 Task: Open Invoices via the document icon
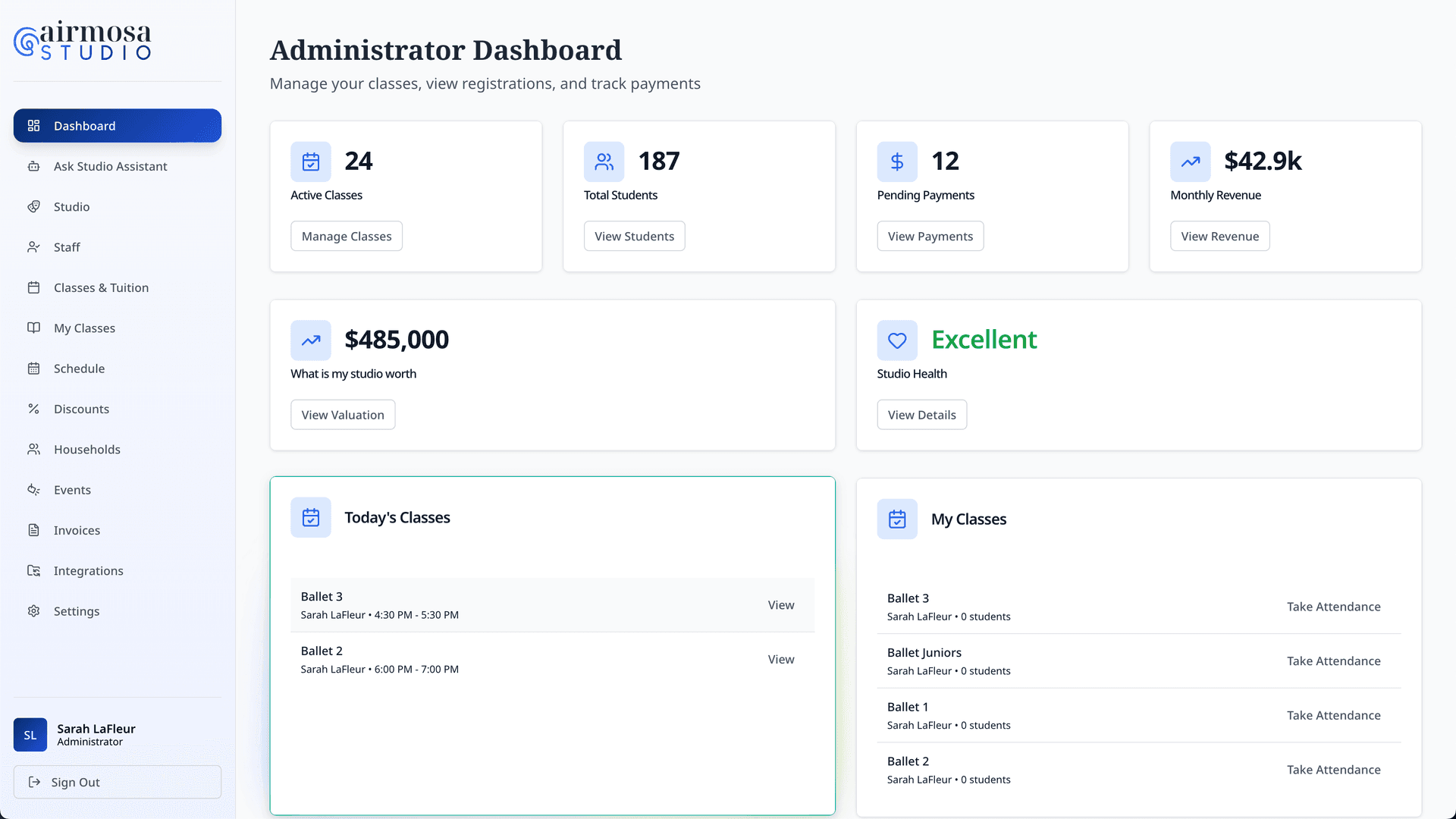[33, 530]
